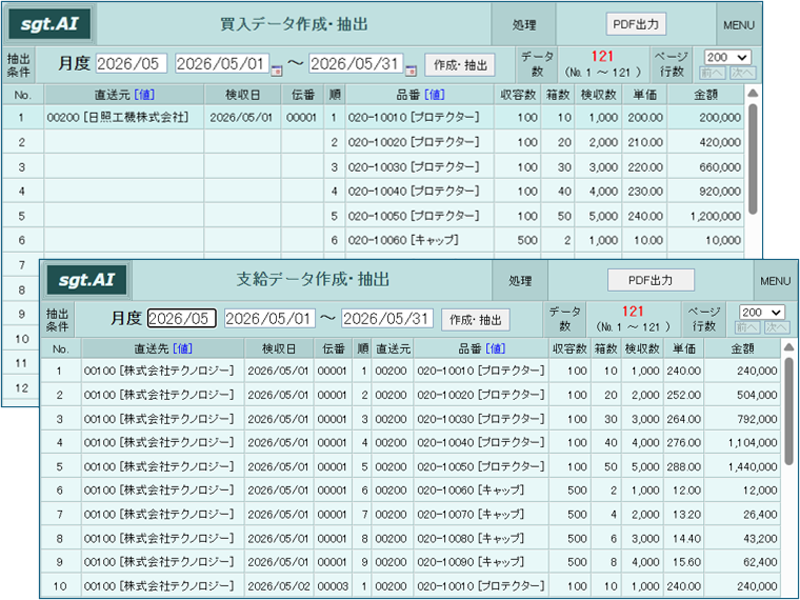This screenshot has height=600, width=800.
Task: Select 00200 [日照工機株式会社] cell
Action: tap(124, 117)
